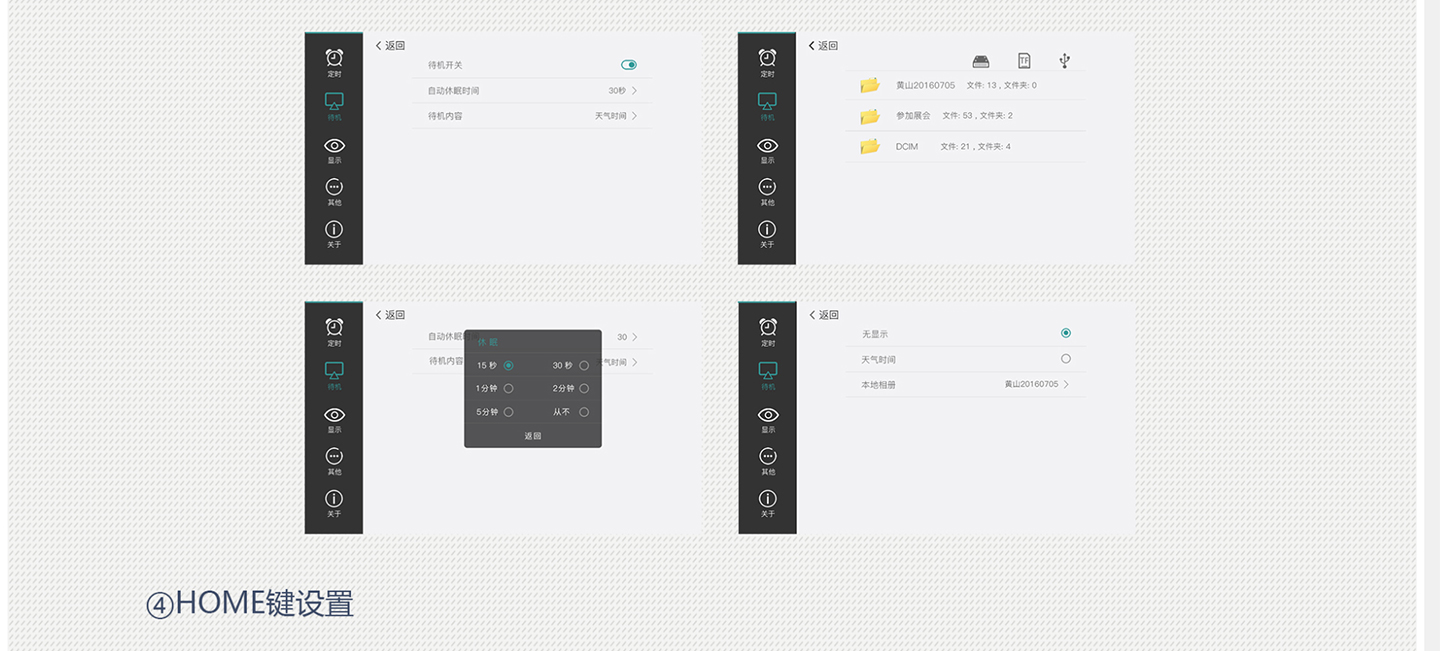The height and width of the screenshot is (651, 1440).
Task: Click 天气时间 chevron behind the 休眠 popup
Action: [634, 362]
